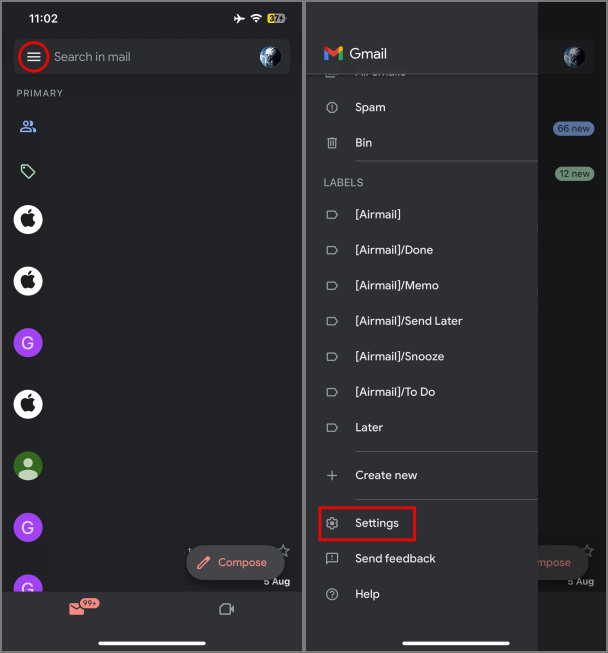Tap the Promotions green tag icon

click(28, 171)
